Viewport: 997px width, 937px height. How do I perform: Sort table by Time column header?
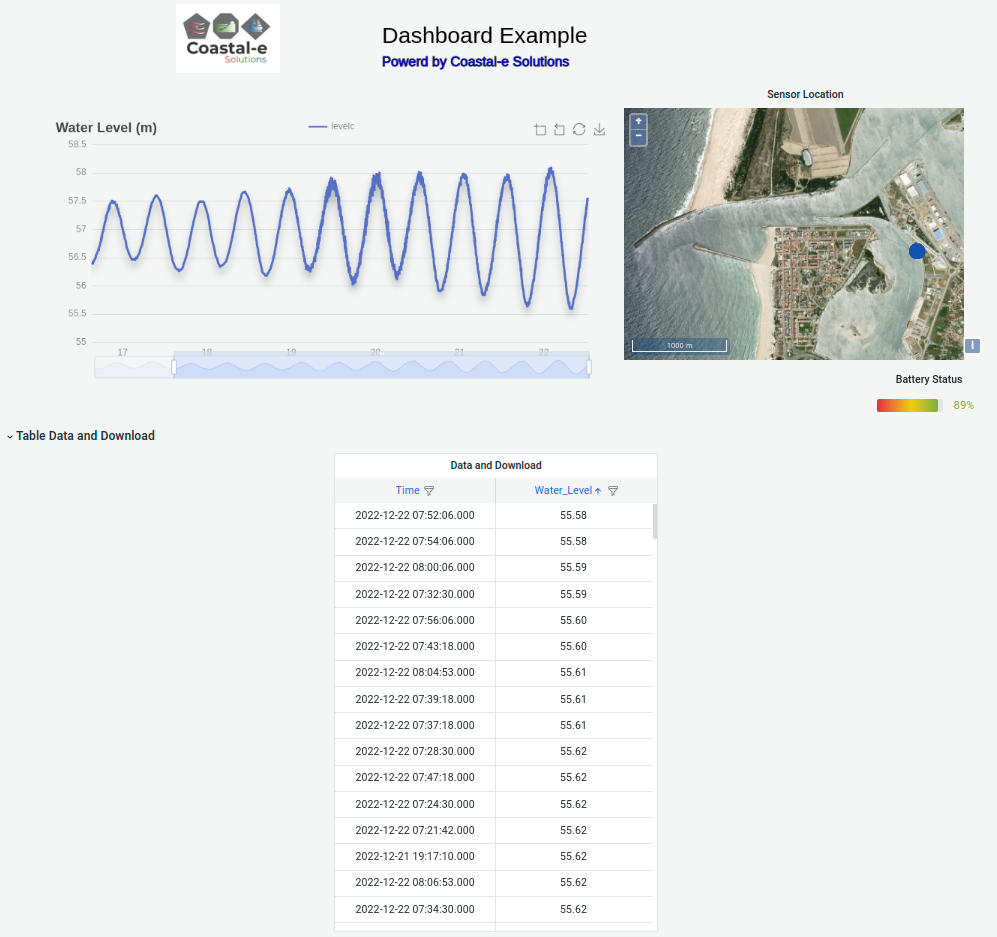(407, 490)
